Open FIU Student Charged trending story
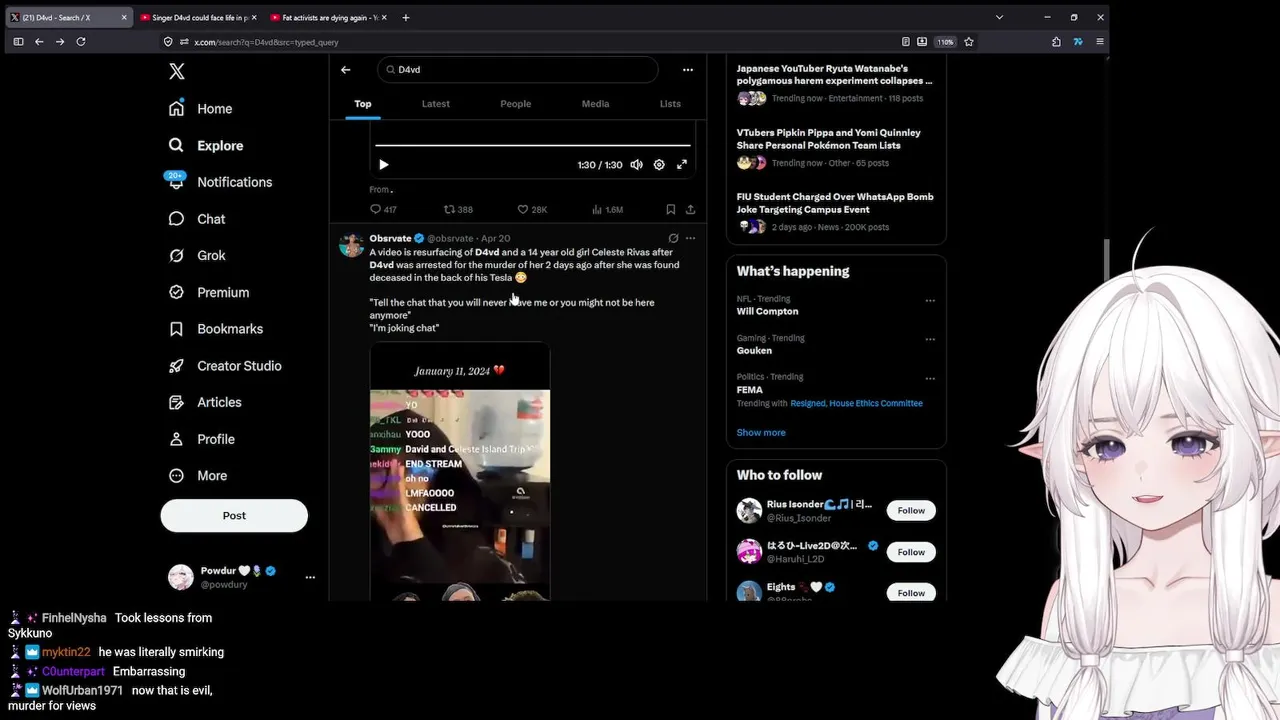 [835, 211]
